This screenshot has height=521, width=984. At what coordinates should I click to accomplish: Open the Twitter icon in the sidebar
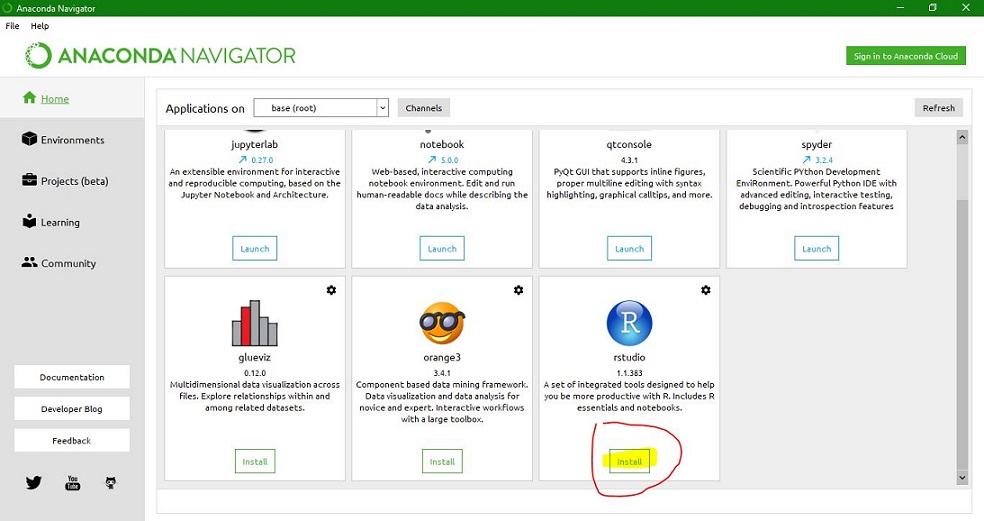(34, 482)
